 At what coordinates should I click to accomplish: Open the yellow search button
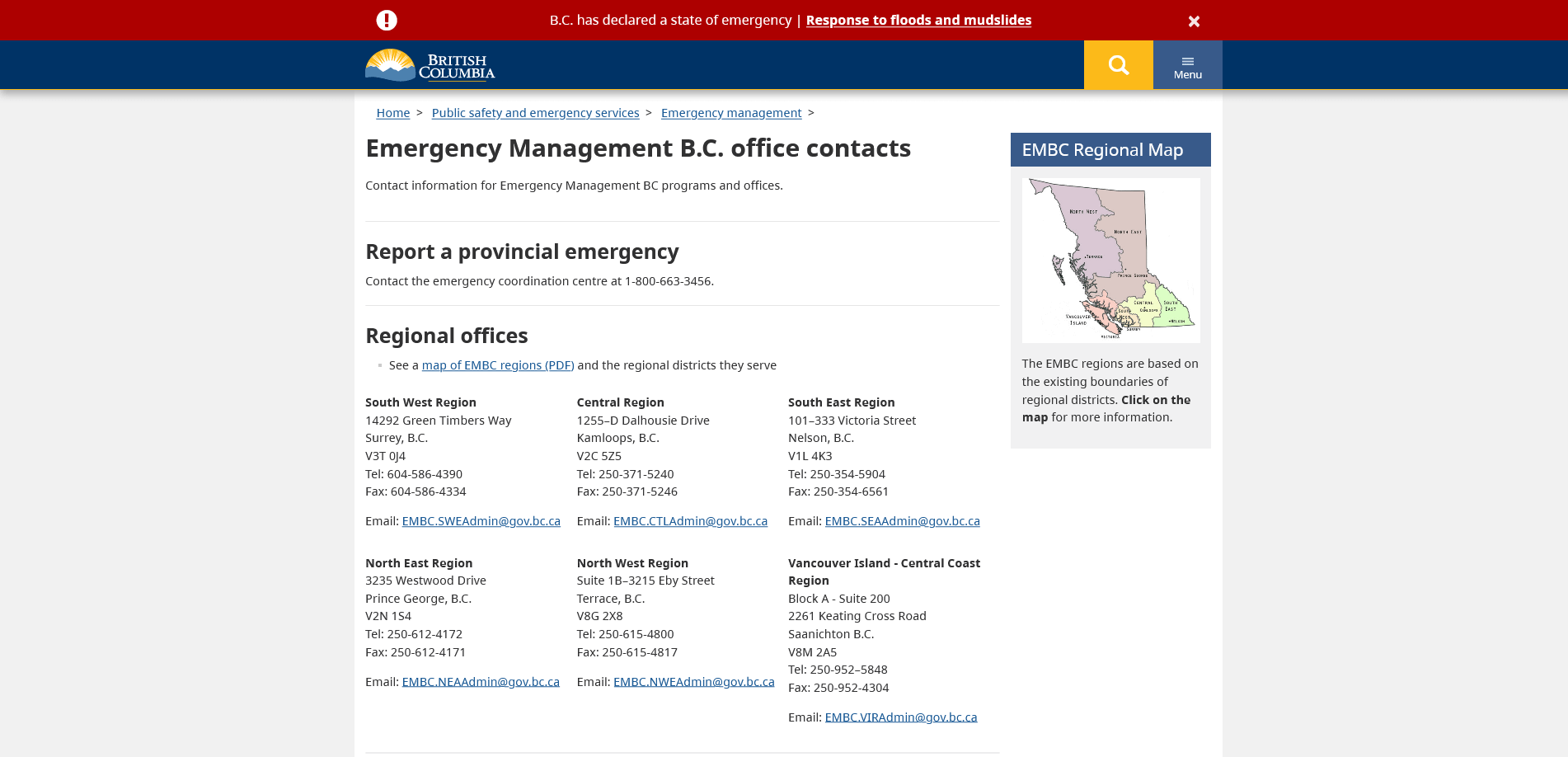click(x=1119, y=65)
